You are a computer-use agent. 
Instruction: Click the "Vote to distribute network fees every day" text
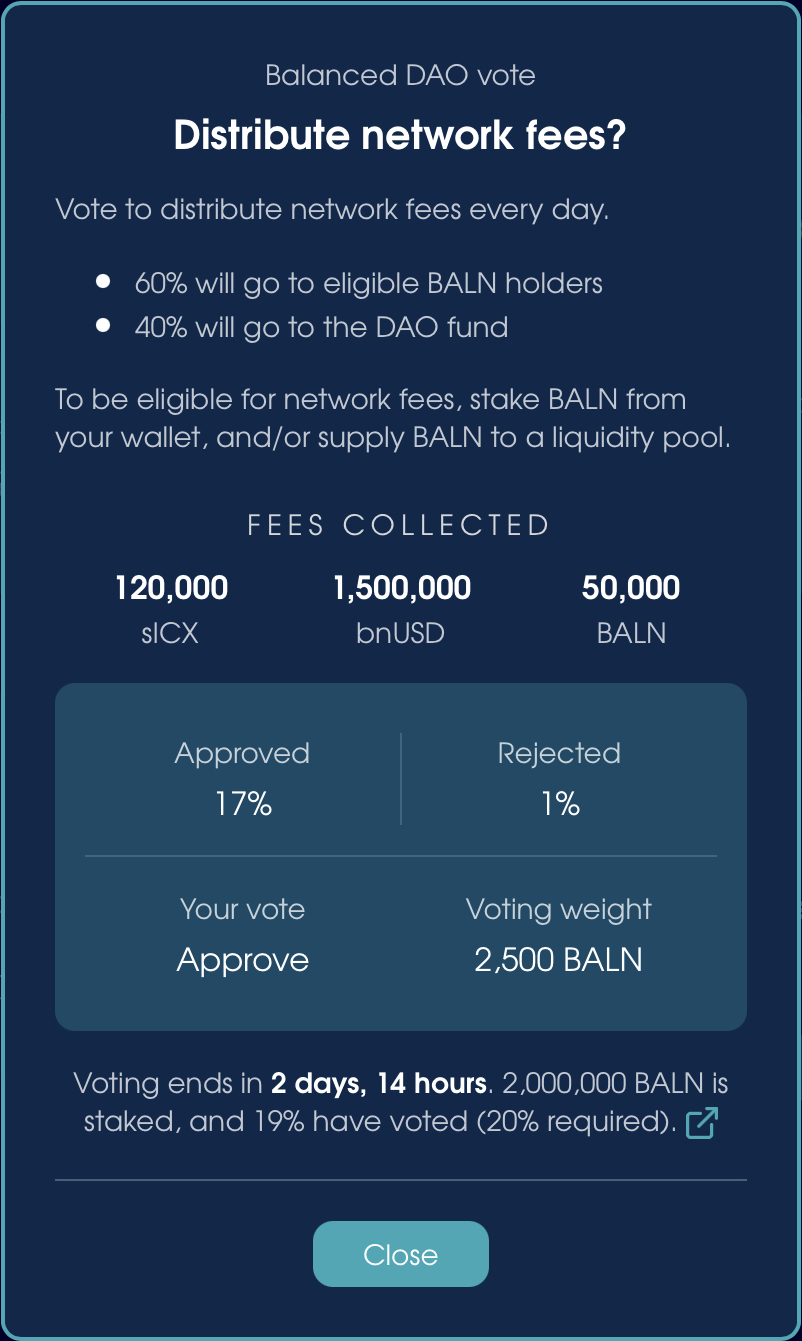(332, 211)
